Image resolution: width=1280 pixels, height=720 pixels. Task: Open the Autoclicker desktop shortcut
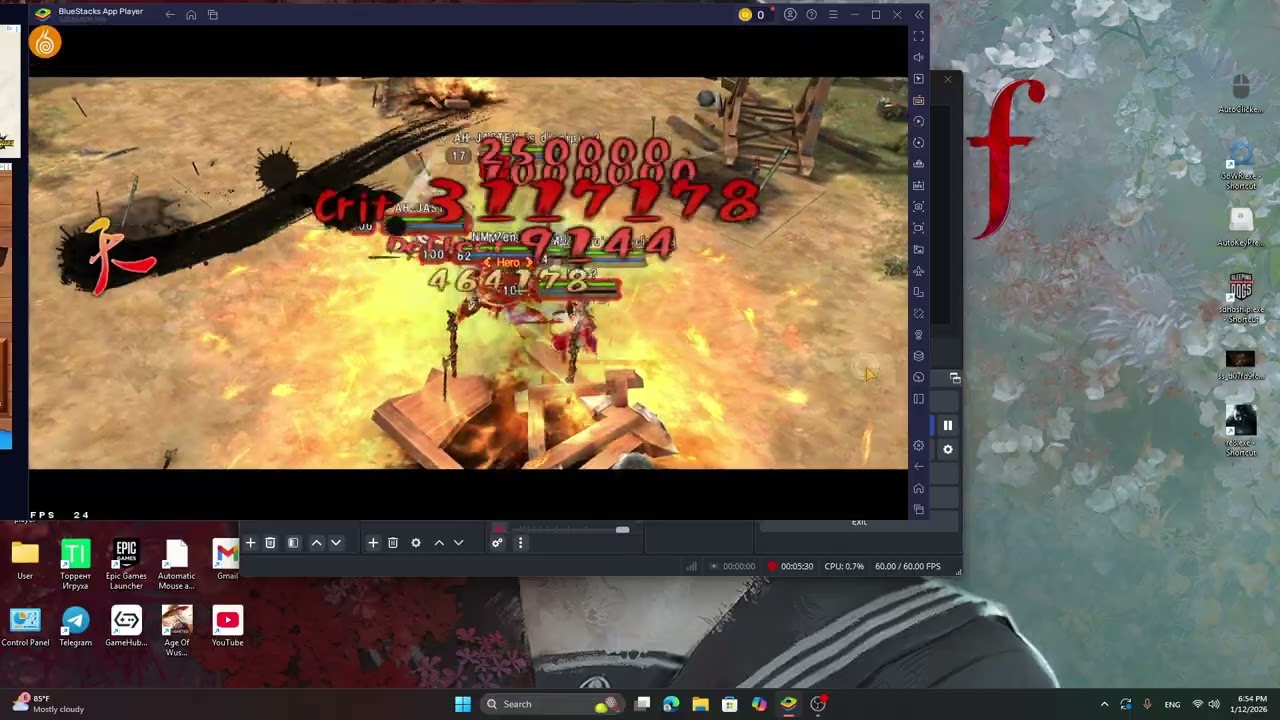(1241, 93)
